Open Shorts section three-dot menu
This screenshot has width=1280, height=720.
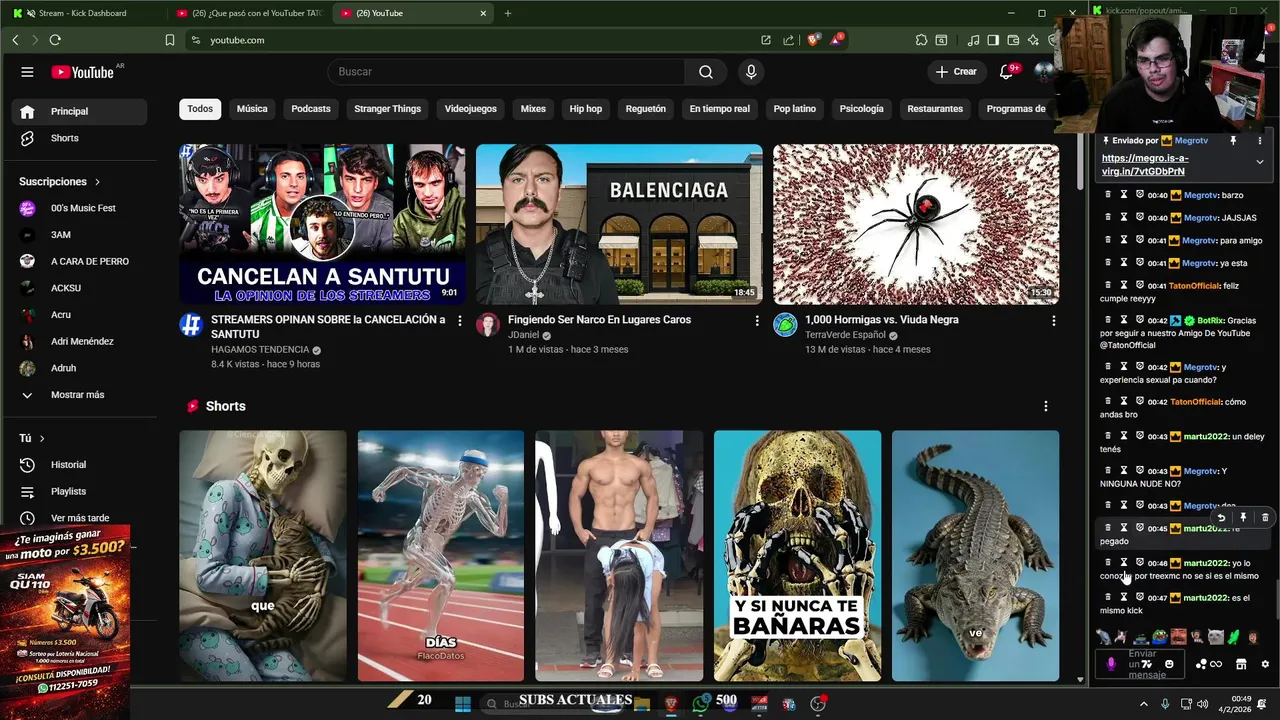pos(1046,406)
